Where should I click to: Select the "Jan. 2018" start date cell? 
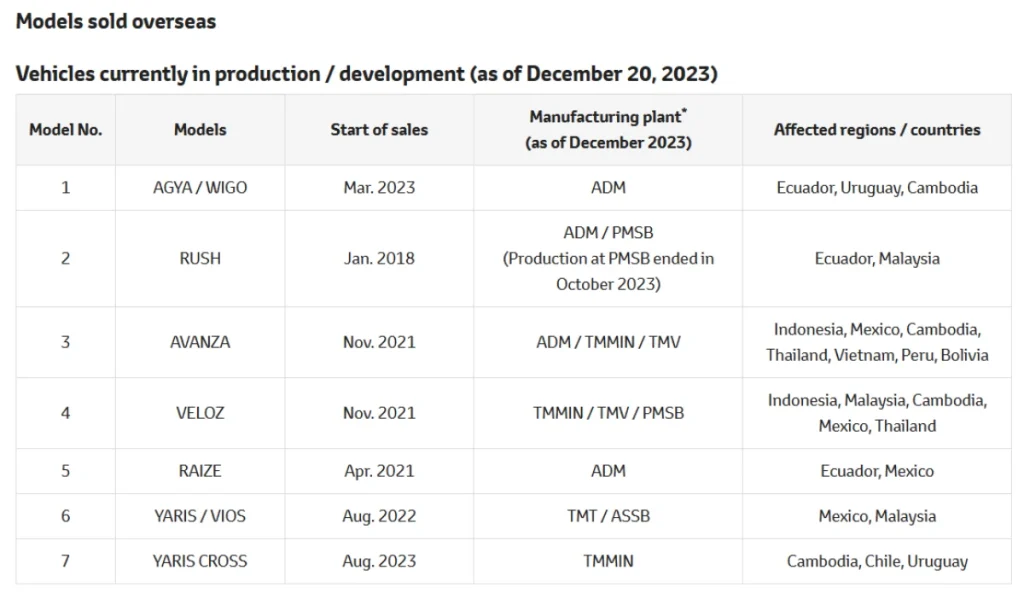click(379, 258)
